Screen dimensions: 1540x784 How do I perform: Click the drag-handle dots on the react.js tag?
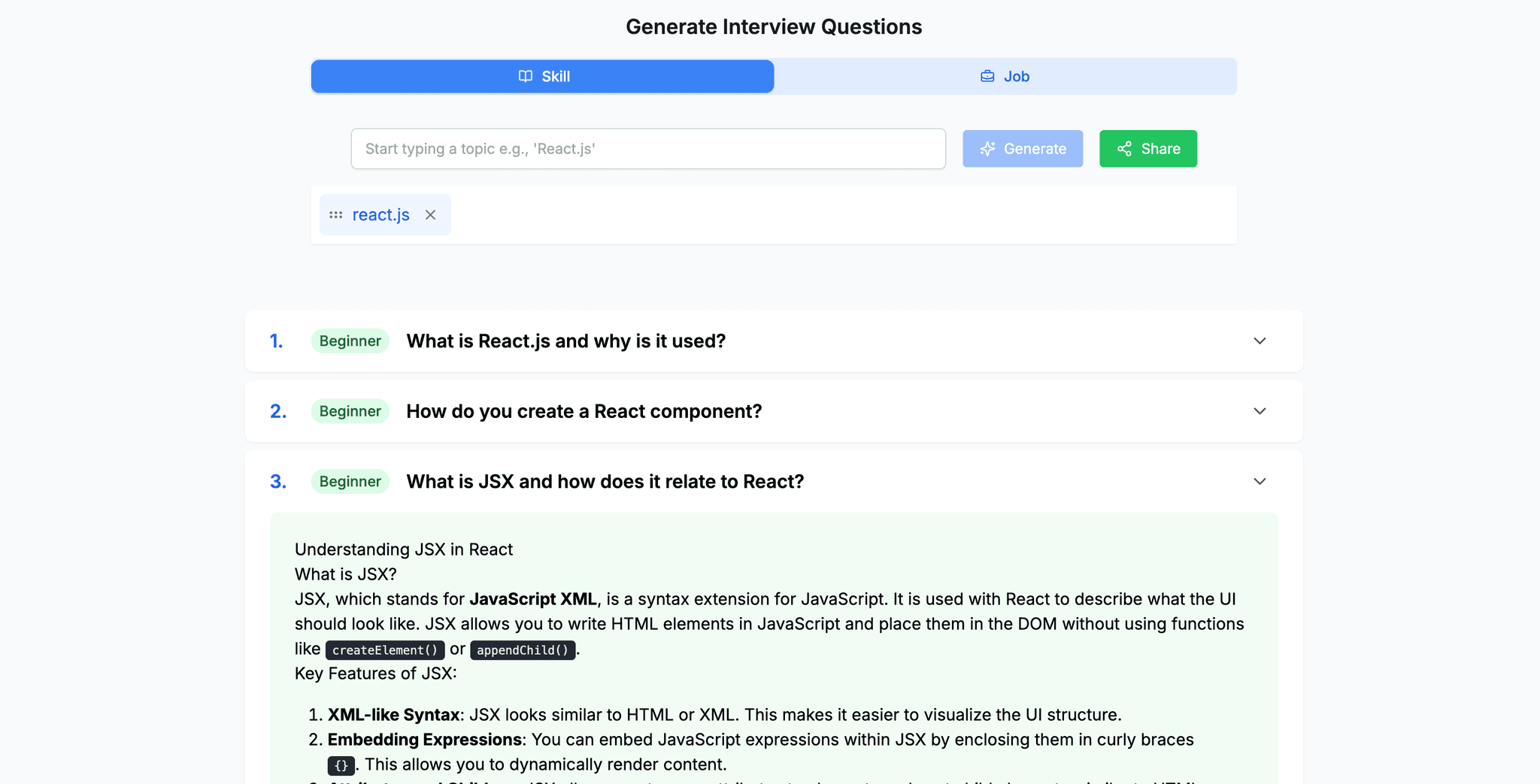[x=335, y=214]
